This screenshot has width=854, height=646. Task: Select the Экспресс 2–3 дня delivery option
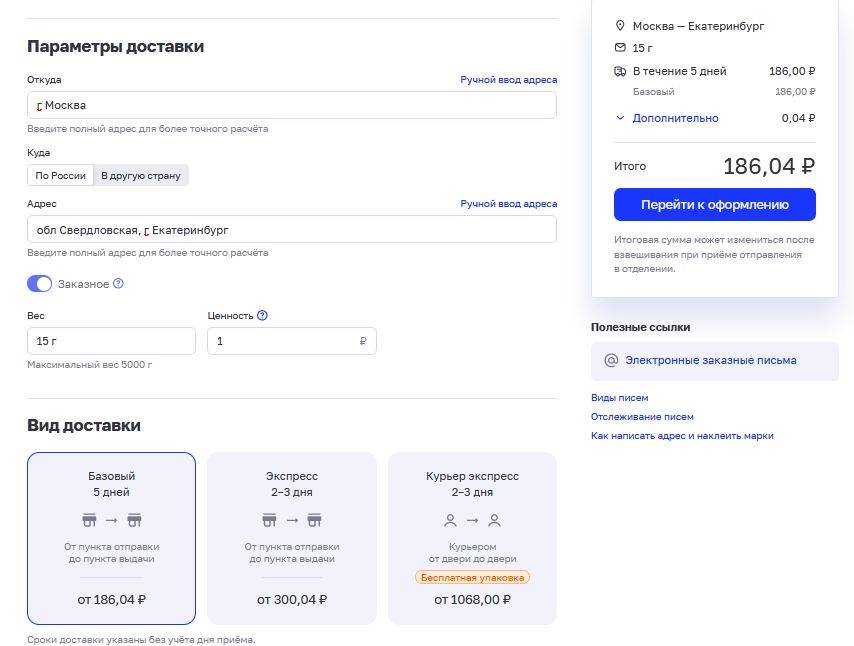pos(291,538)
